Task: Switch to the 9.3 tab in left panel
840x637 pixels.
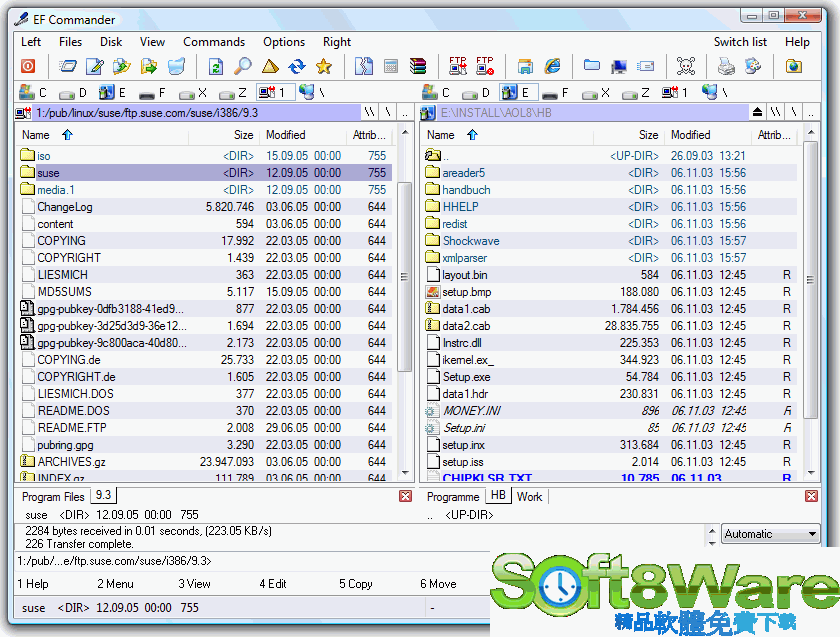Action: (103, 495)
